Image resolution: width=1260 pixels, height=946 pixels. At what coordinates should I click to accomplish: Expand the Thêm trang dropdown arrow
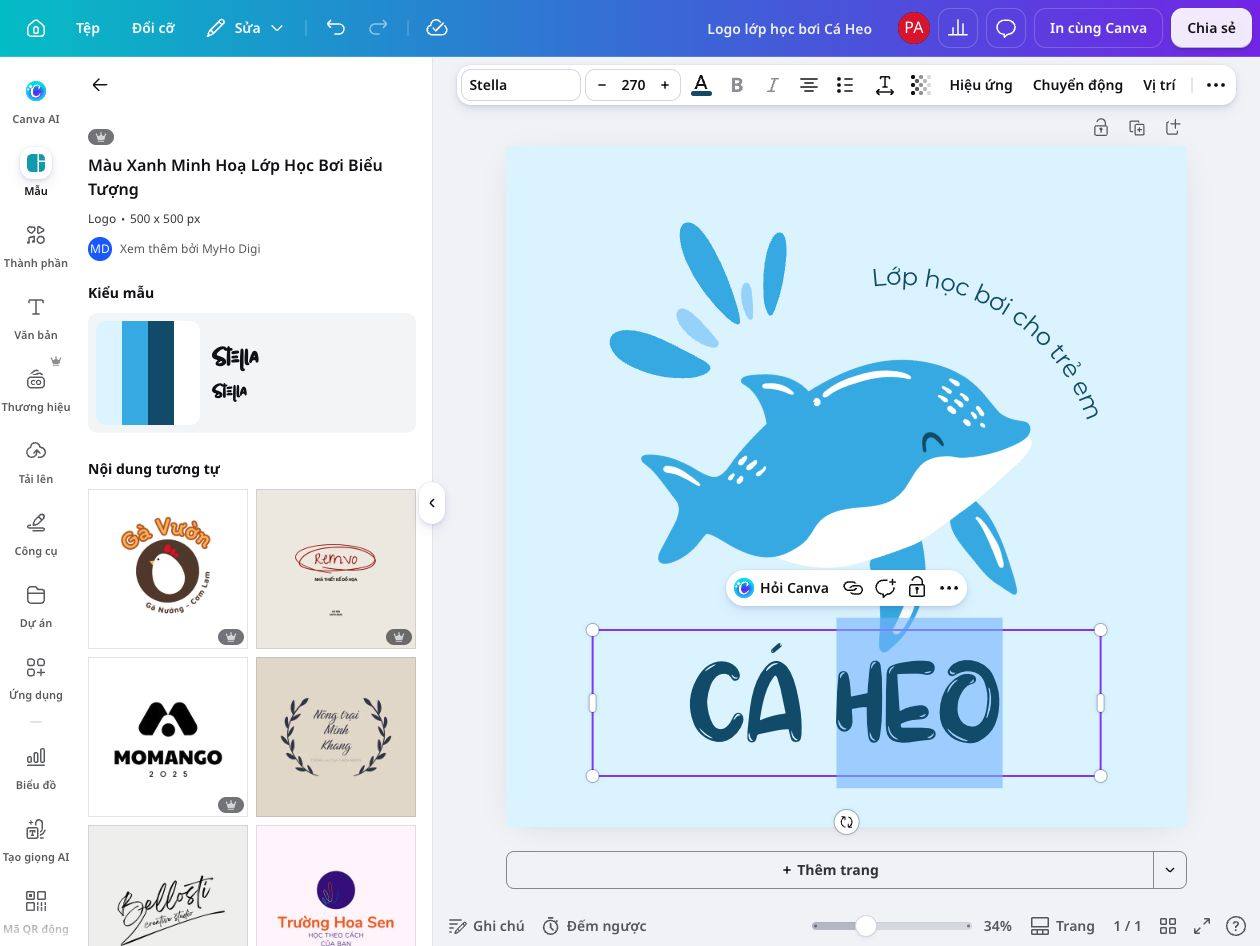coord(1170,870)
